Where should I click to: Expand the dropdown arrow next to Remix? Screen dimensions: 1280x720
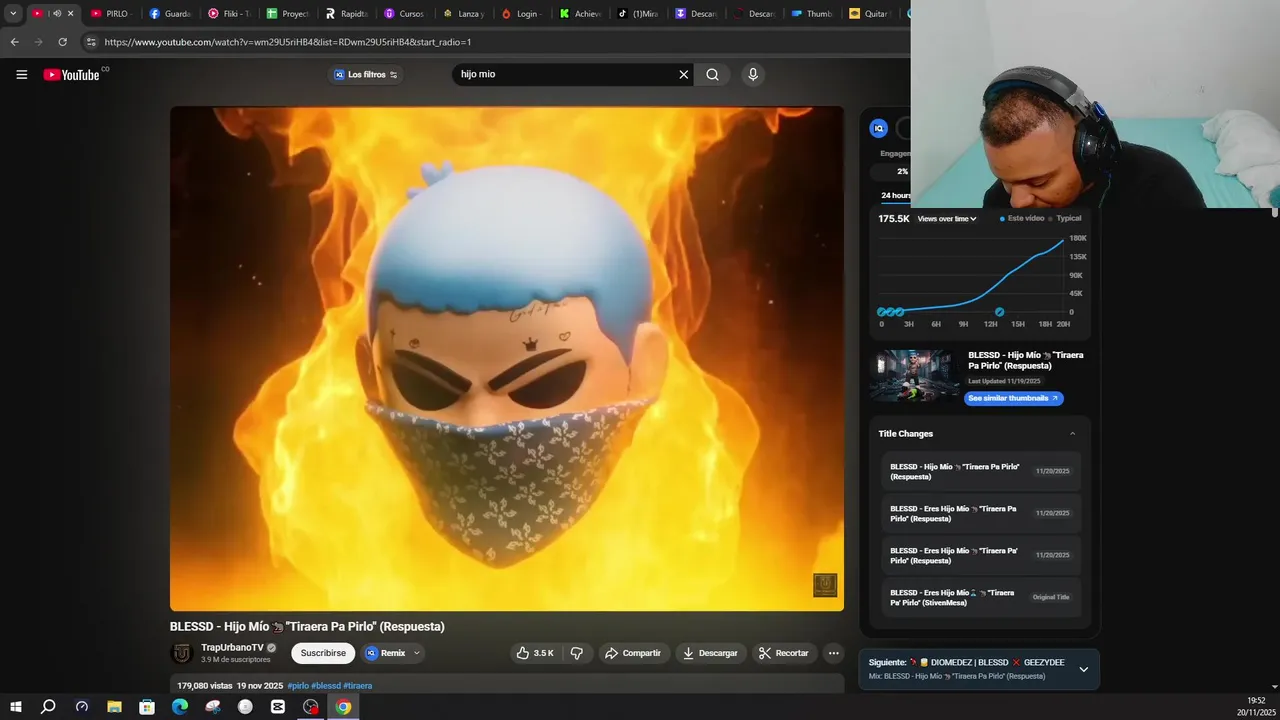pyautogui.click(x=417, y=653)
